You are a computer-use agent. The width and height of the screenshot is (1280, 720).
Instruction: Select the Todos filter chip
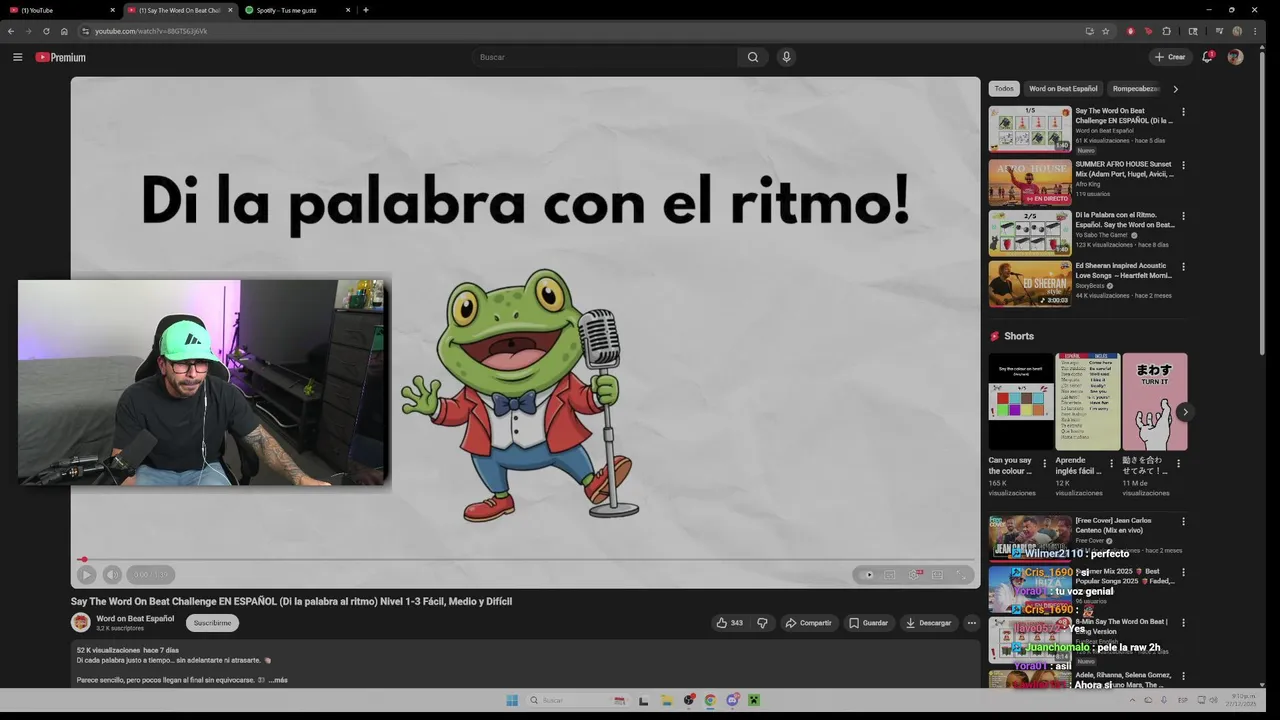[x=1004, y=88]
